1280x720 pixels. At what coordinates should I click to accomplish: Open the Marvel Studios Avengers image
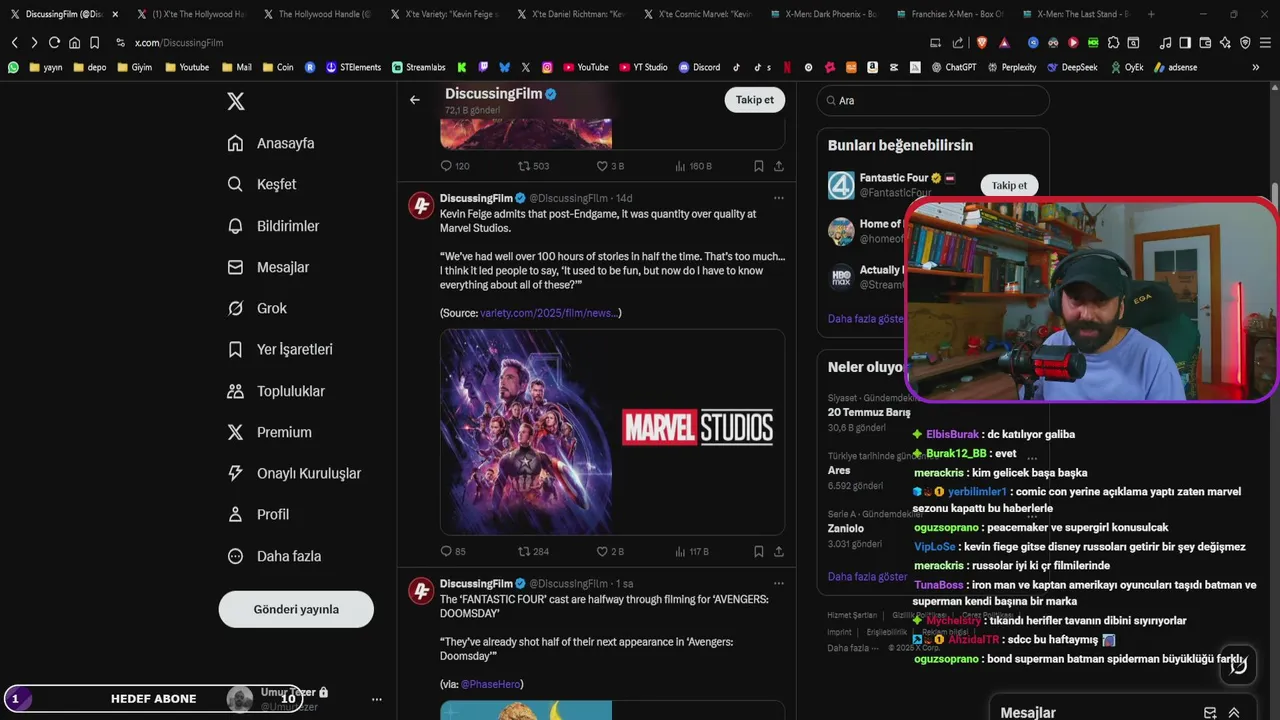(x=612, y=432)
